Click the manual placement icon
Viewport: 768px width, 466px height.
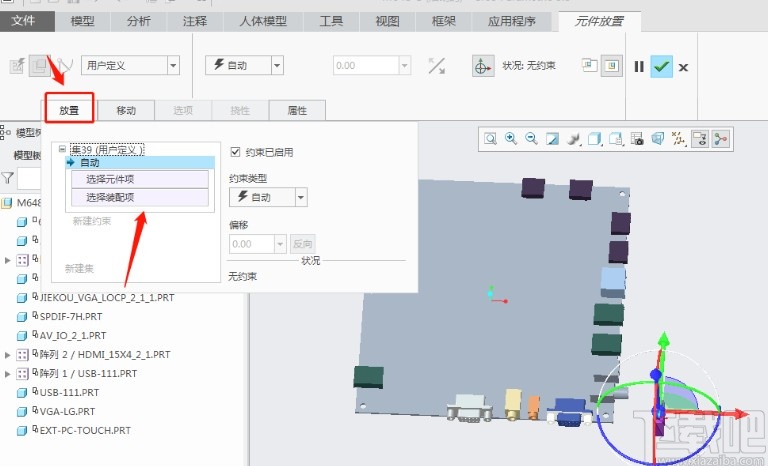coord(39,66)
